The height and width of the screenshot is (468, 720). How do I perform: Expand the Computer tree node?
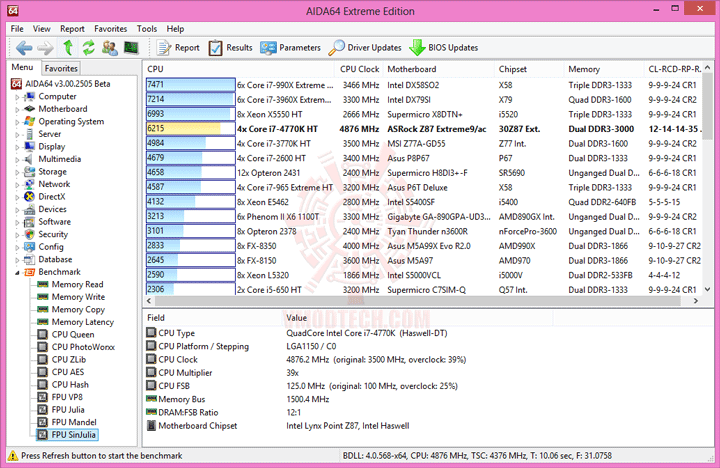click(17, 97)
